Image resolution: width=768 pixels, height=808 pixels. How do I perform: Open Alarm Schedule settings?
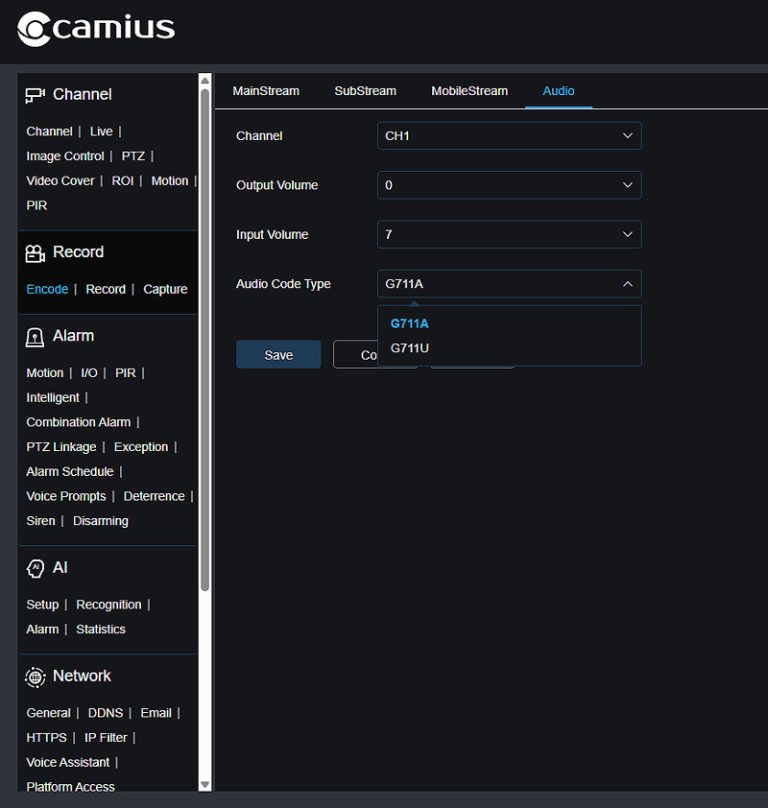70,472
